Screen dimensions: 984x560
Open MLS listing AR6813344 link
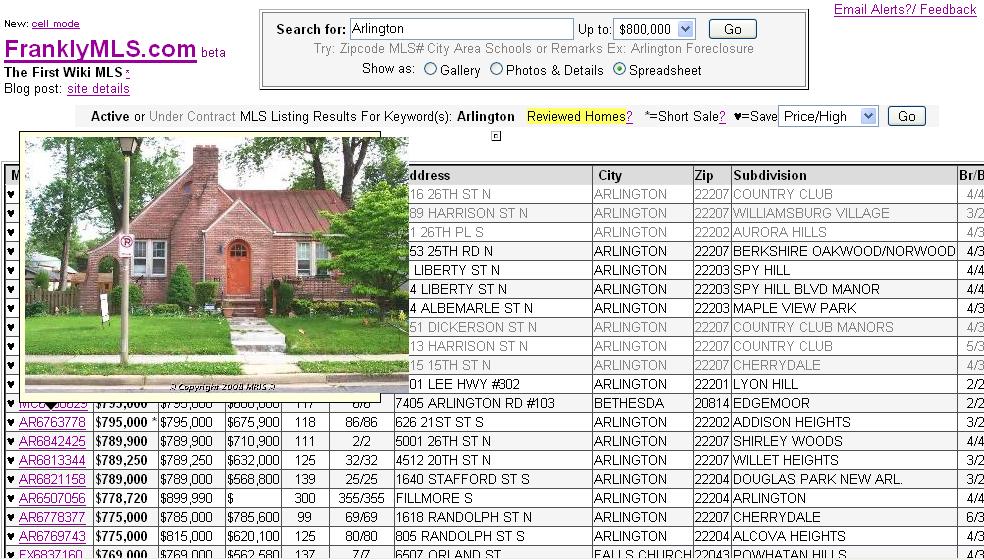52,460
